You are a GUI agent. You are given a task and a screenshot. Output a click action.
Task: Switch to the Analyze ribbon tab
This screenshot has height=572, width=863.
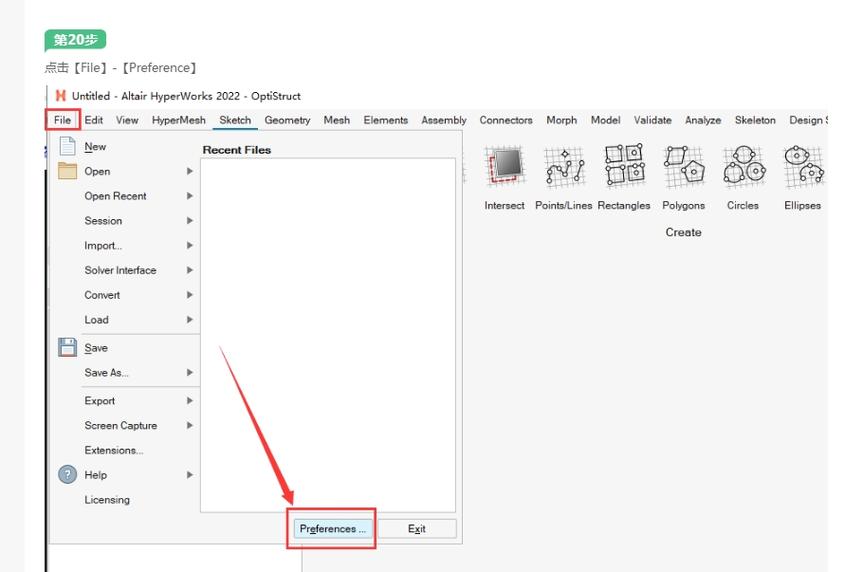(703, 120)
